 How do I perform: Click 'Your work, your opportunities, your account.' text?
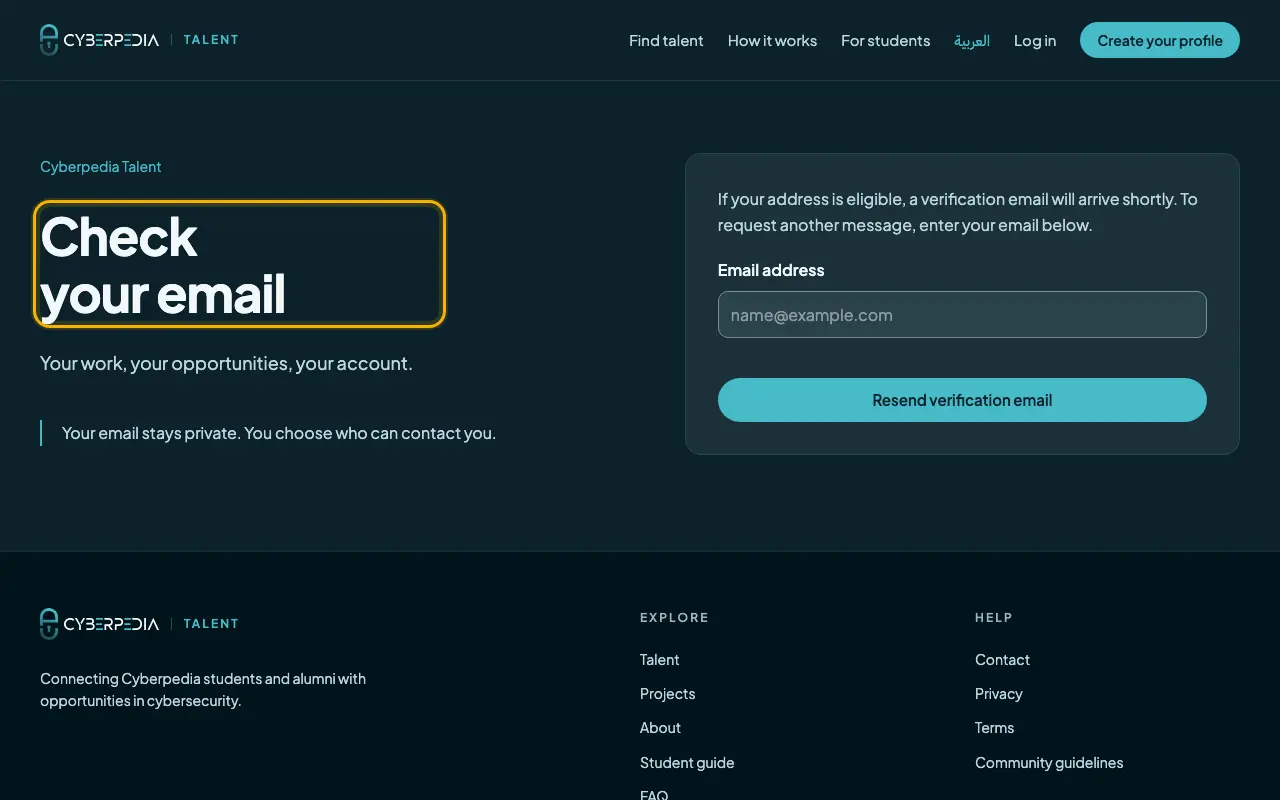[226, 364]
